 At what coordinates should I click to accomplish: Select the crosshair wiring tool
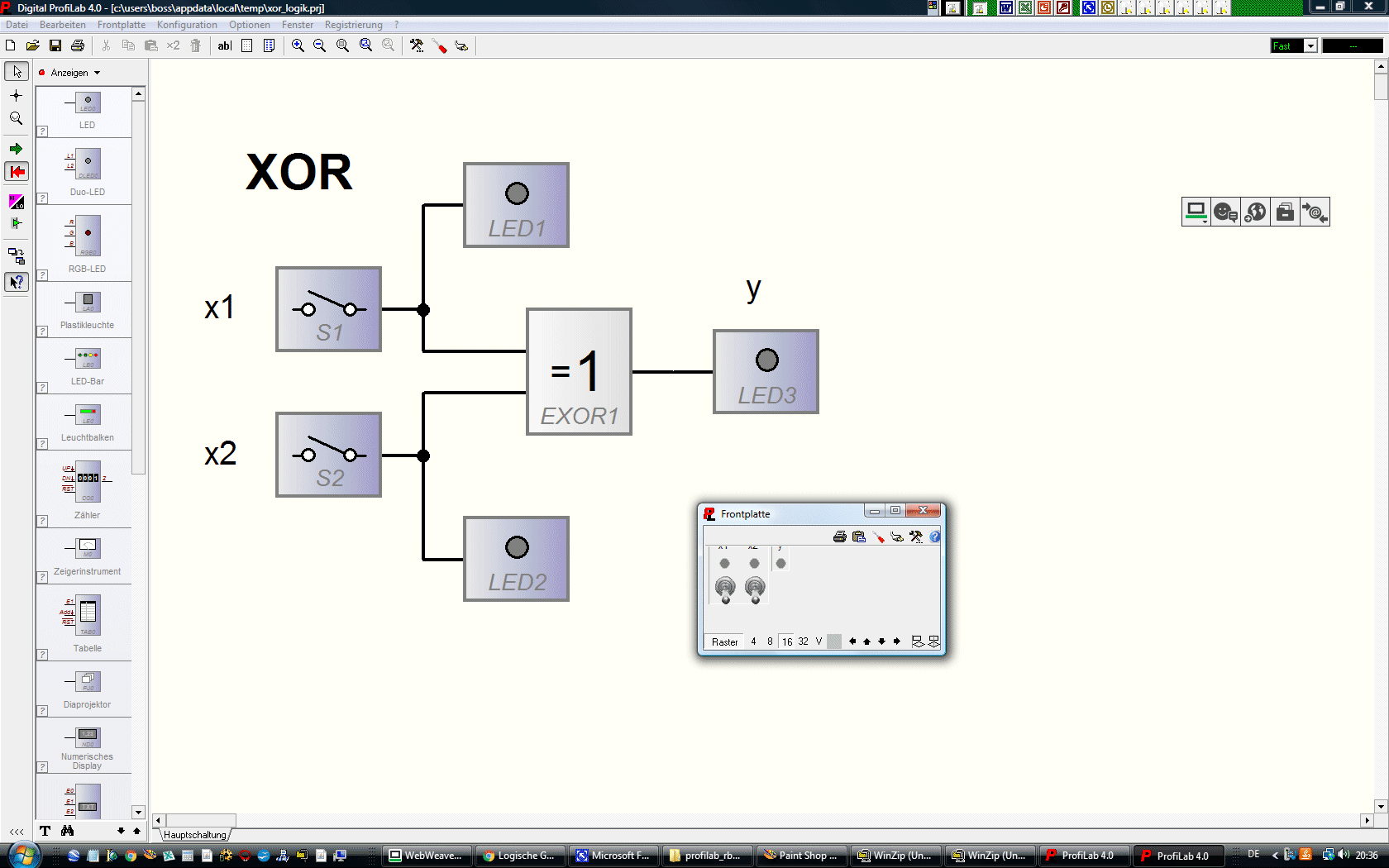tap(17, 95)
